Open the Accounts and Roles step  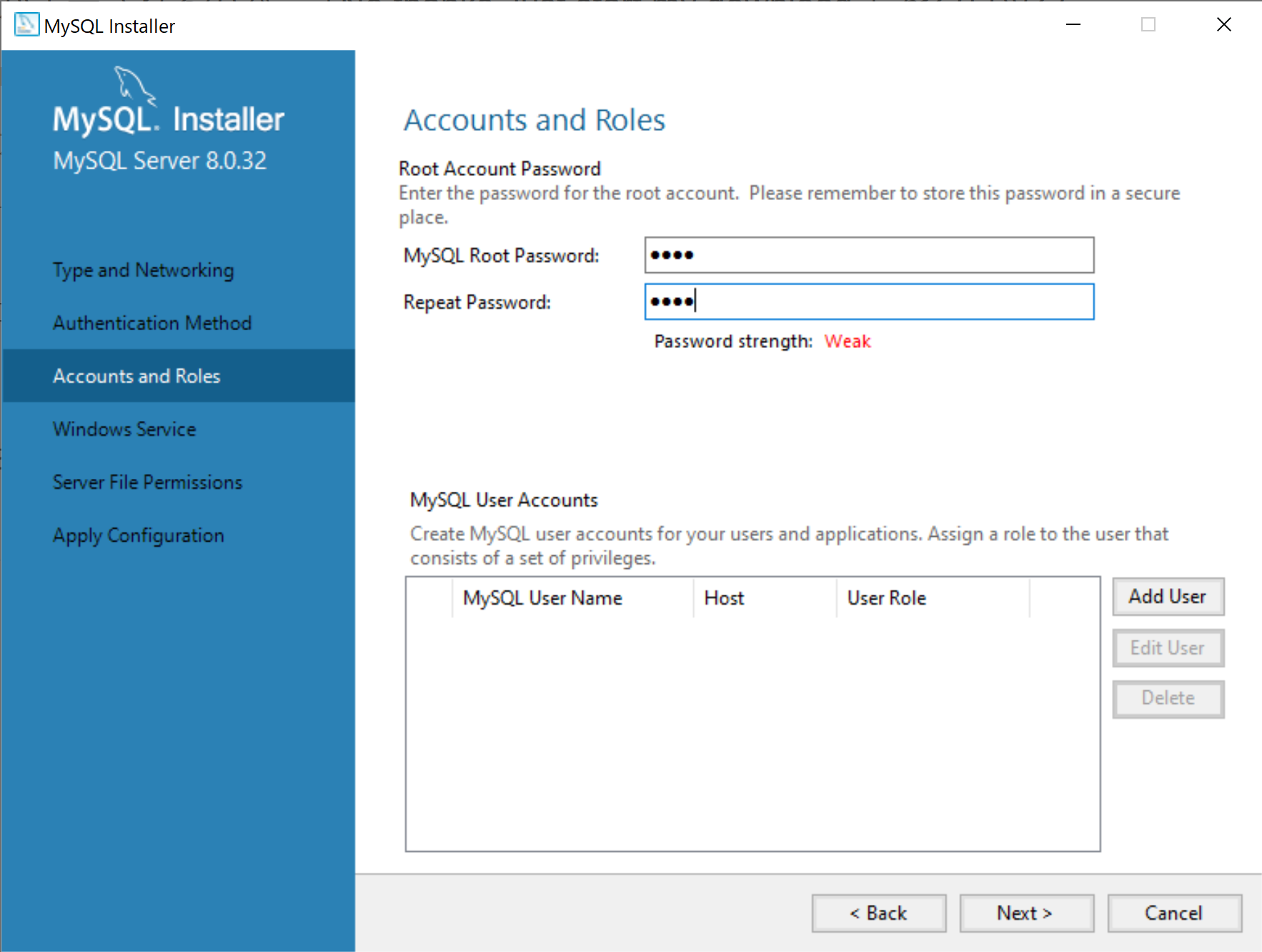click(136, 375)
